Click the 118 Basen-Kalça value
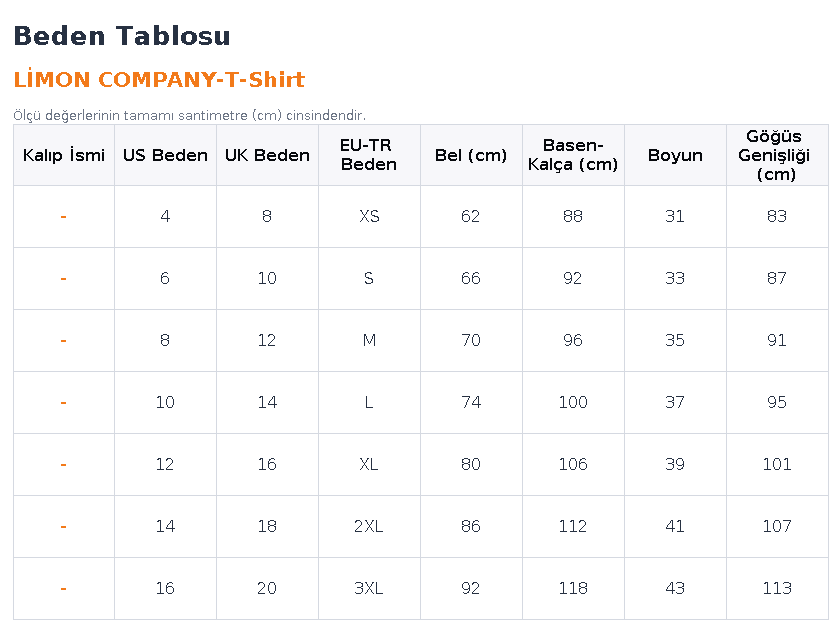The image size is (839, 625). pos(573,589)
